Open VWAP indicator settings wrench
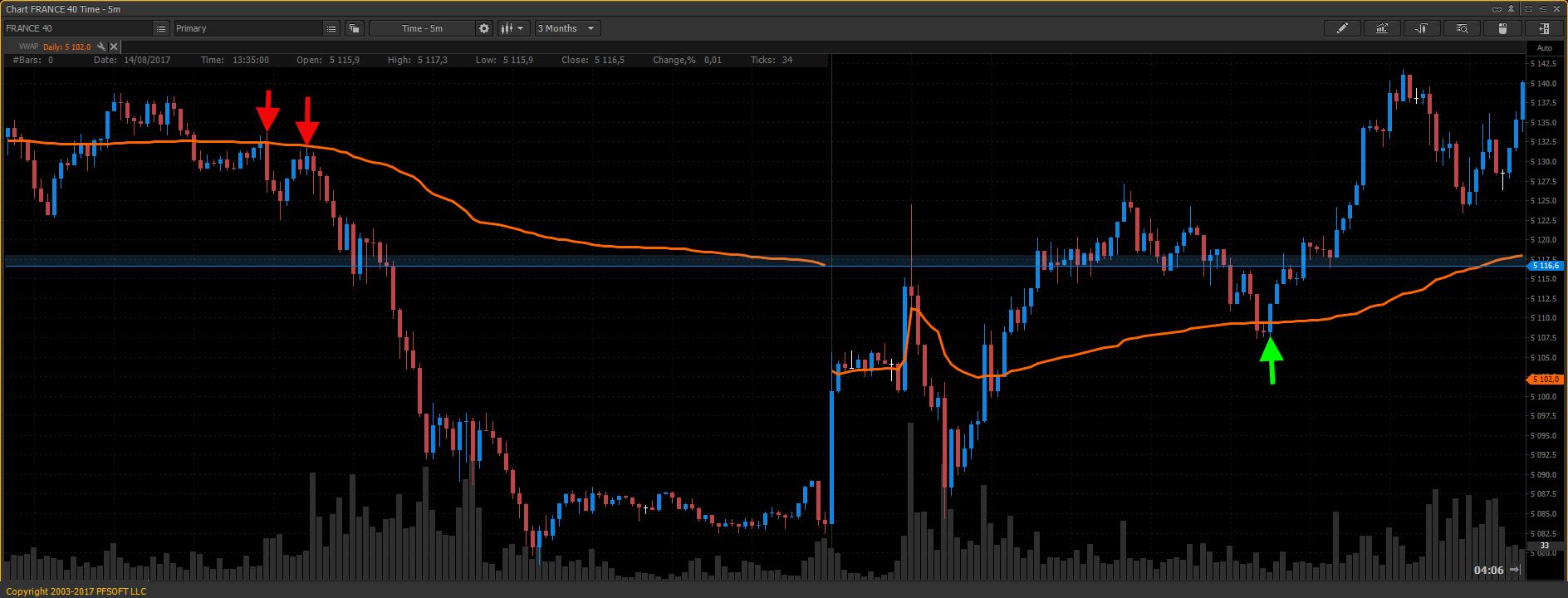1568x598 pixels. pos(101,47)
